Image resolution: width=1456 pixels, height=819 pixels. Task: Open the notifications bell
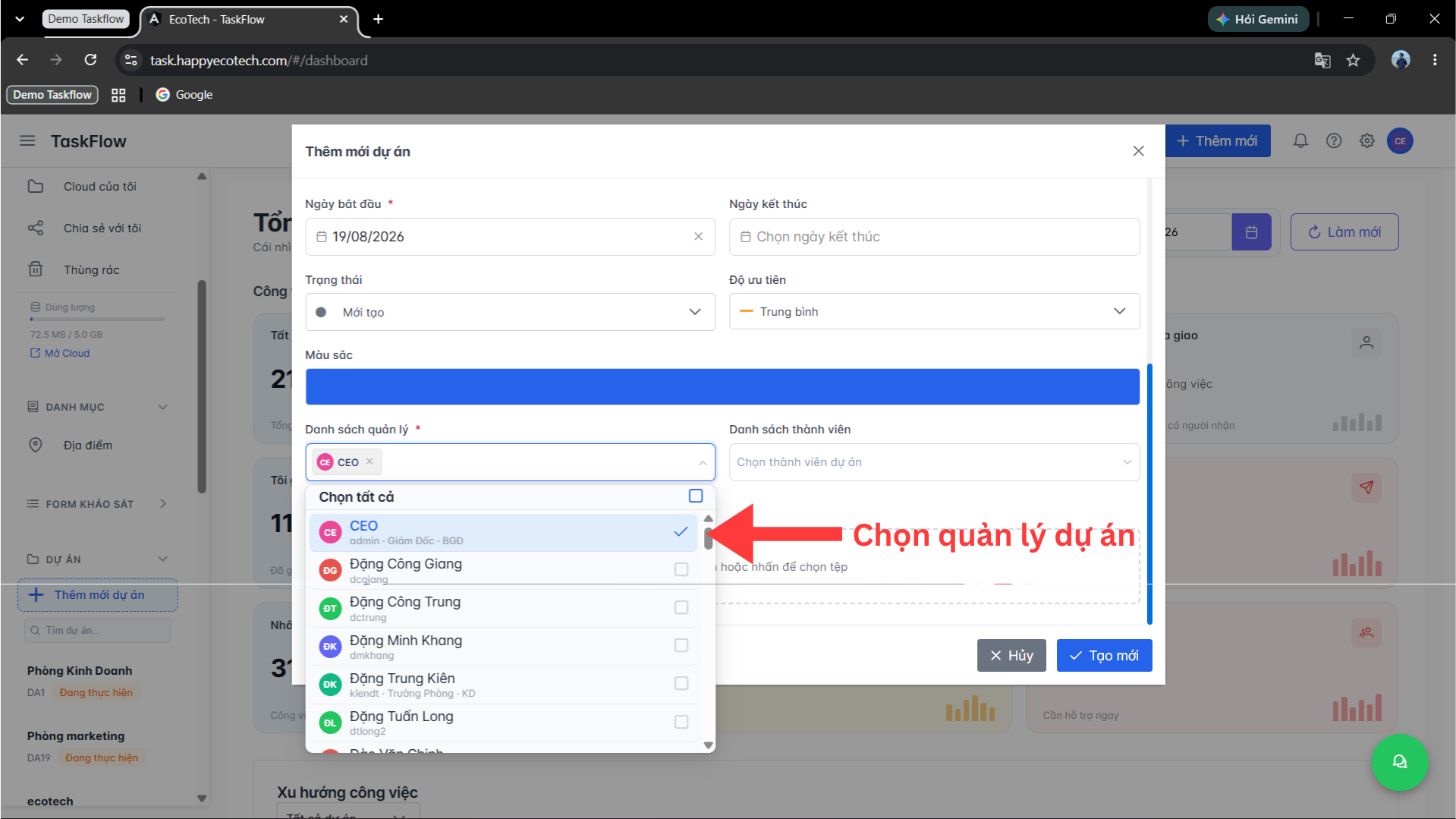[x=1300, y=141]
